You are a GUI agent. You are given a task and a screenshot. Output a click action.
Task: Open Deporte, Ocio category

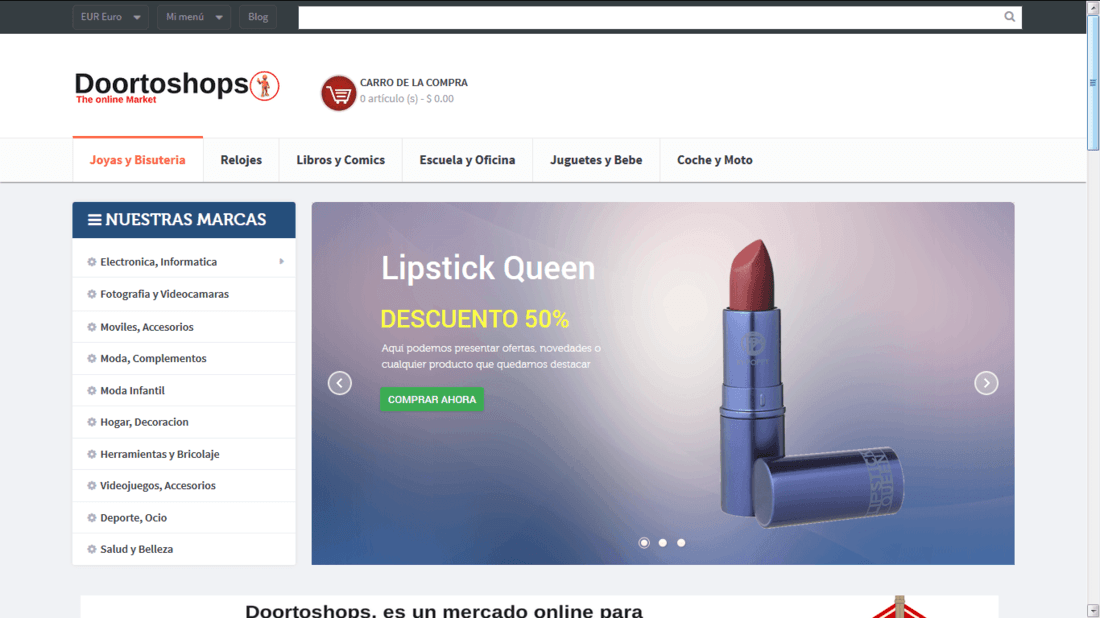133,518
